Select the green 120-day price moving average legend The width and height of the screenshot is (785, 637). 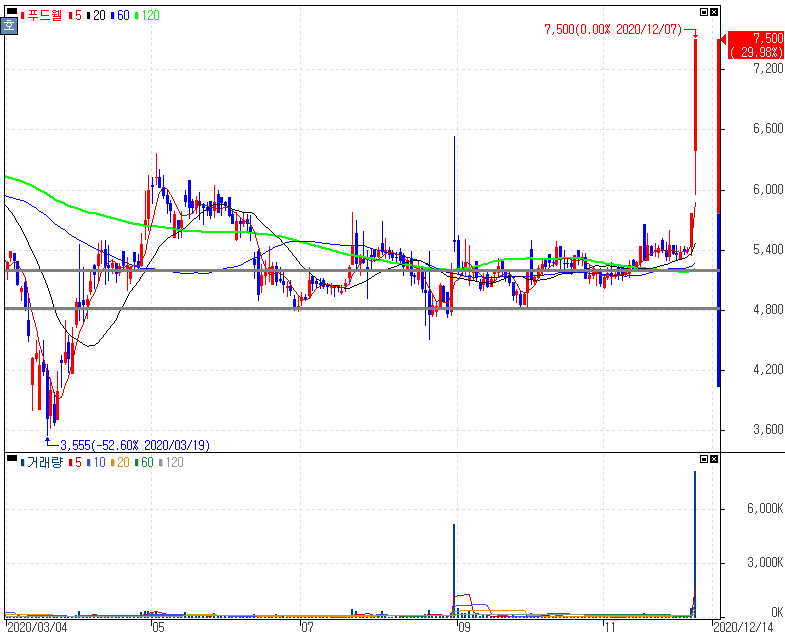click(147, 16)
